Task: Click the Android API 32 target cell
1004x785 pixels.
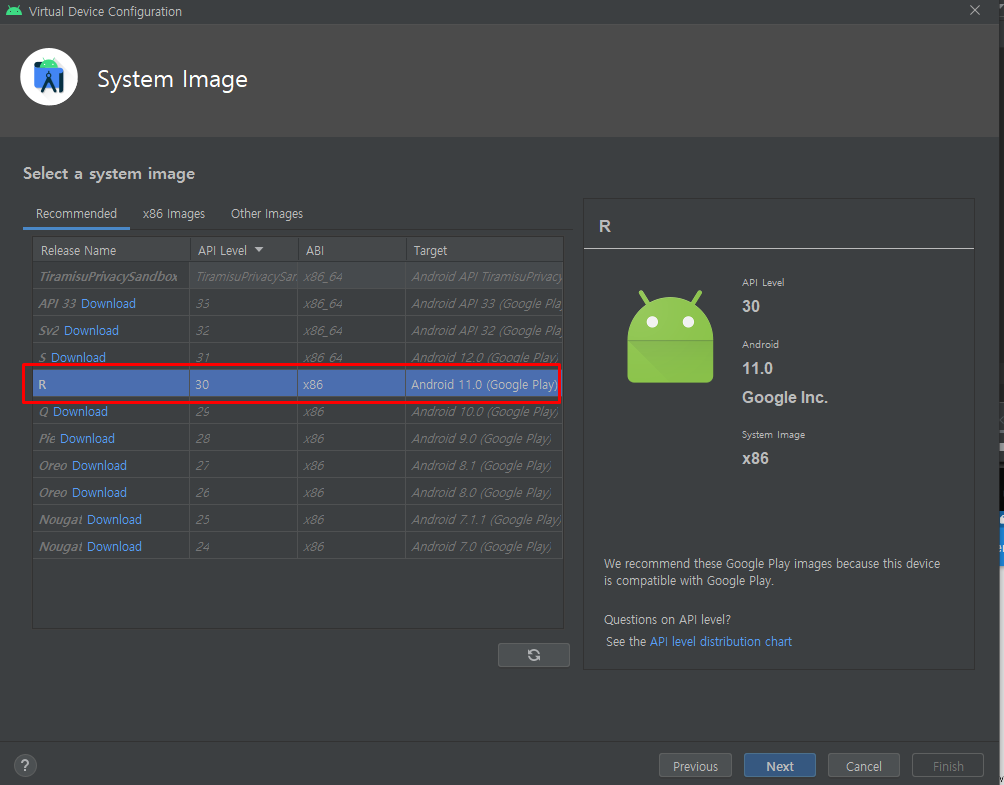Action: tap(484, 330)
